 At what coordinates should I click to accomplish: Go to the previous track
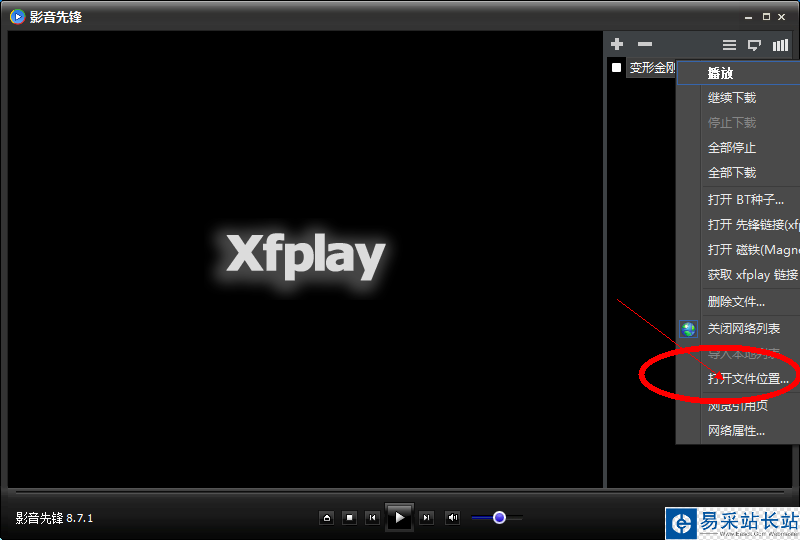pyautogui.click(x=372, y=518)
